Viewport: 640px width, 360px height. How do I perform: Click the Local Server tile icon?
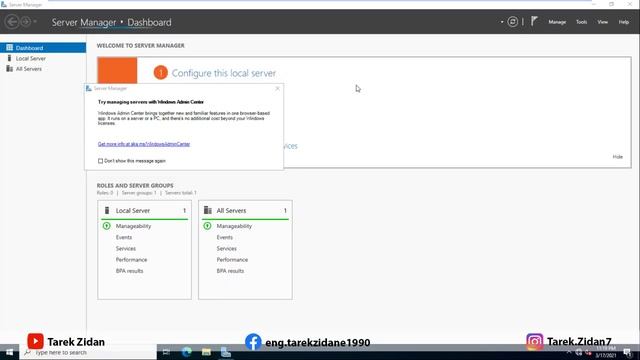click(x=107, y=210)
